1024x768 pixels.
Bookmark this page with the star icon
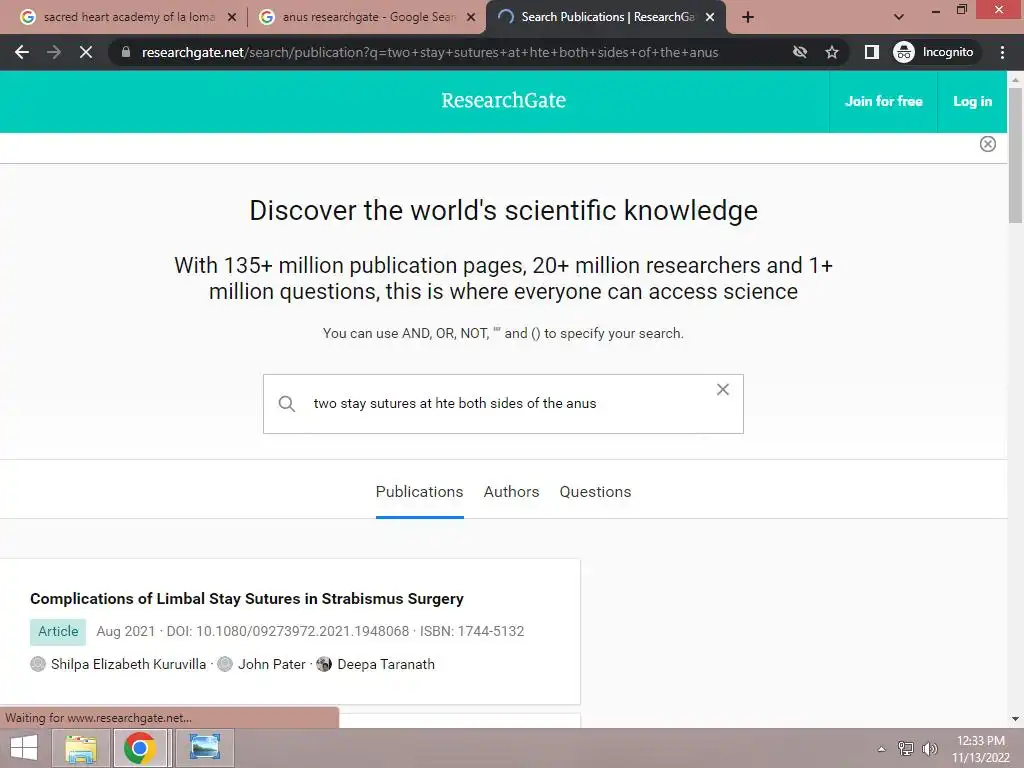click(831, 52)
